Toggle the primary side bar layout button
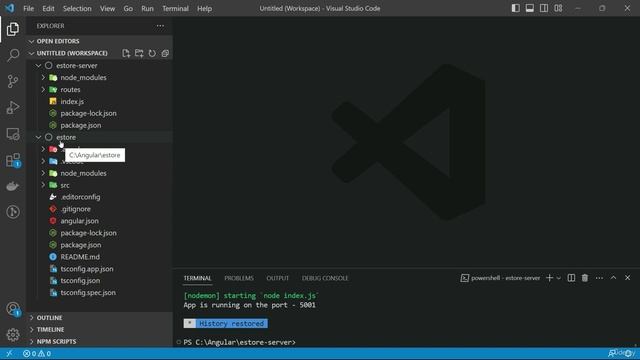 pyautogui.click(x=516, y=8)
